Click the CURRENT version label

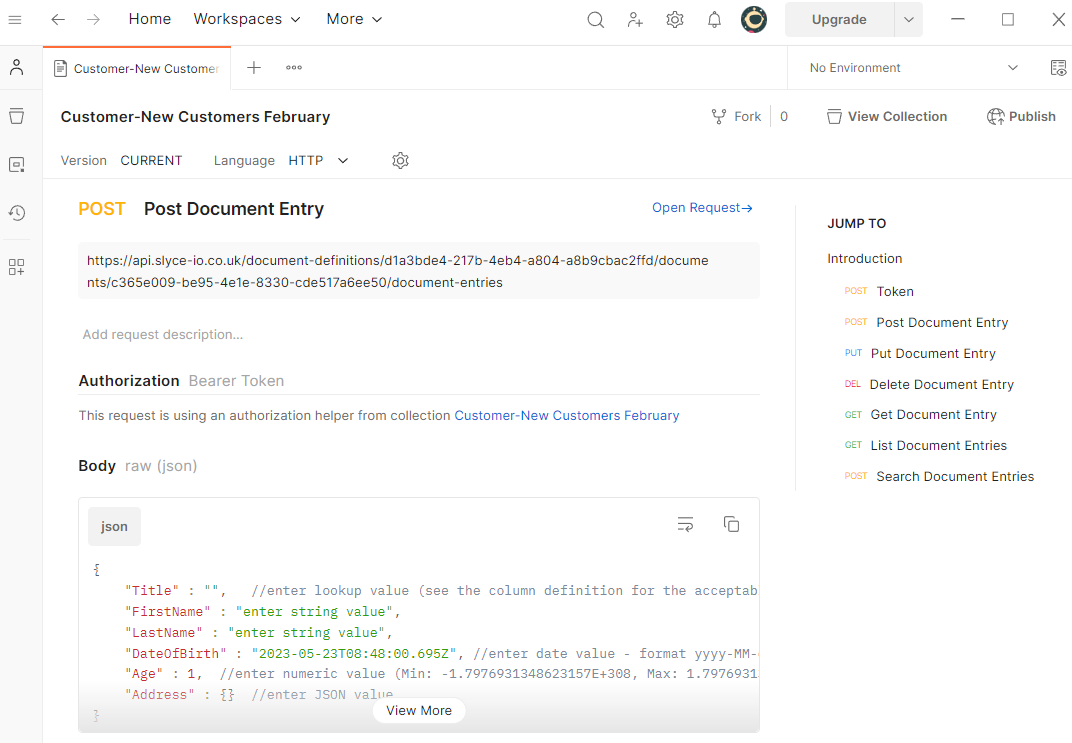(151, 161)
